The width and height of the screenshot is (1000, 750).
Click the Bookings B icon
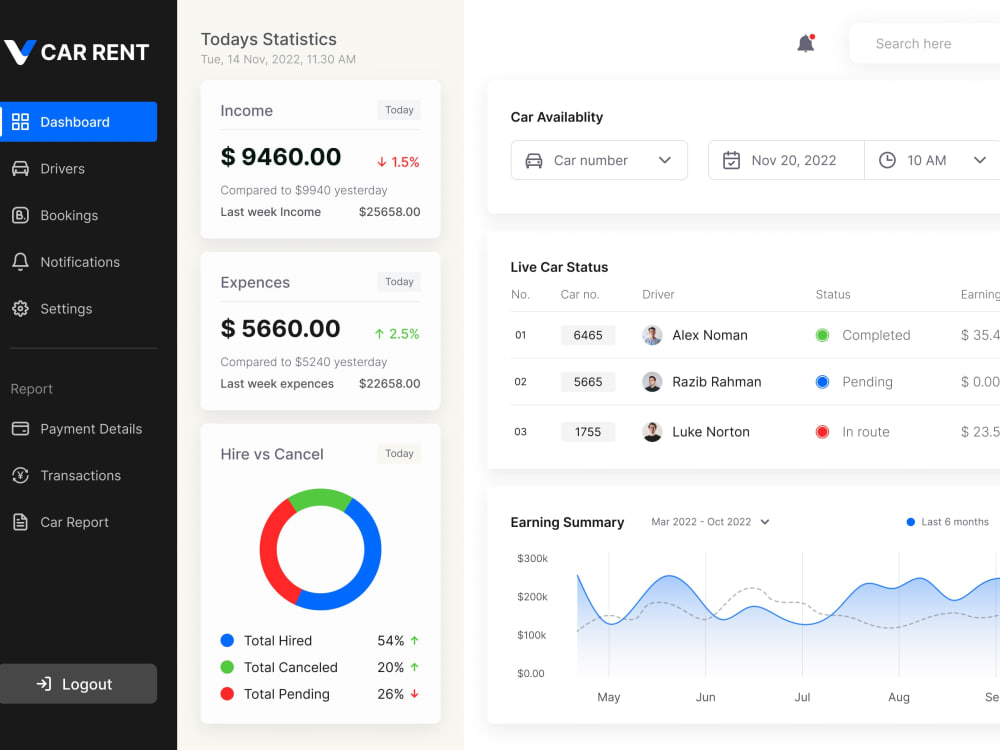click(x=20, y=216)
